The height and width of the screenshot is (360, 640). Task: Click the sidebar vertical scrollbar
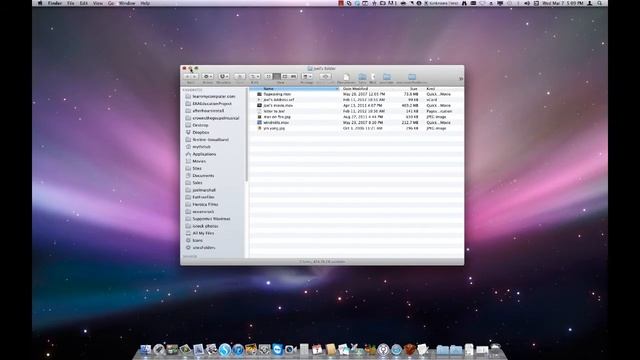(247, 135)
